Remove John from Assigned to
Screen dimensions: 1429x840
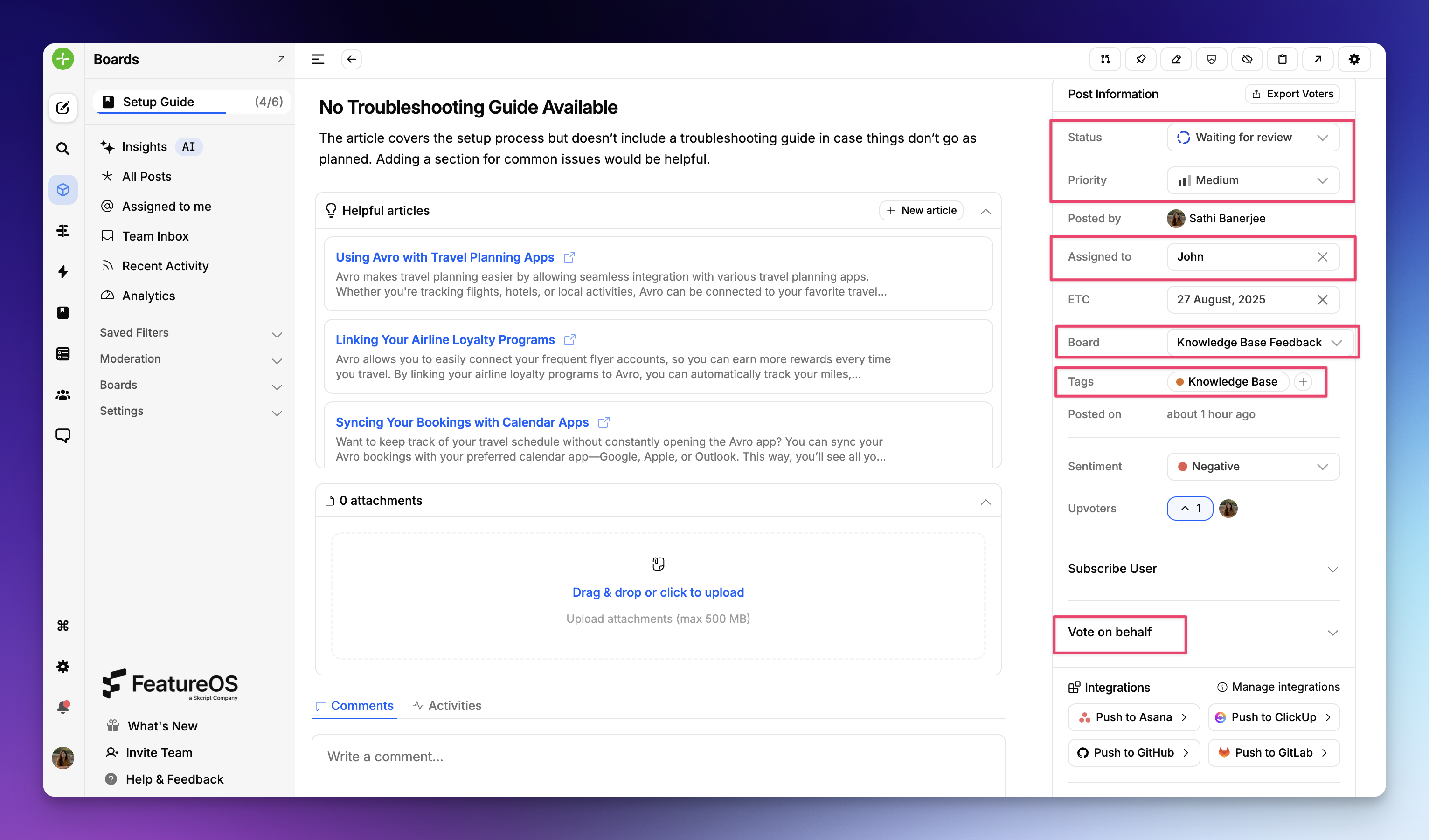1323,257
